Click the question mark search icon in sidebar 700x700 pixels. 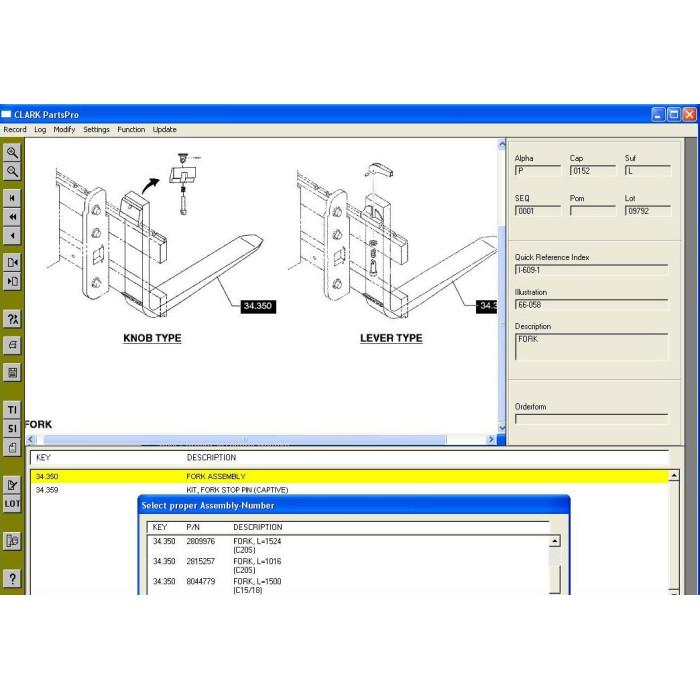point(12,319)
